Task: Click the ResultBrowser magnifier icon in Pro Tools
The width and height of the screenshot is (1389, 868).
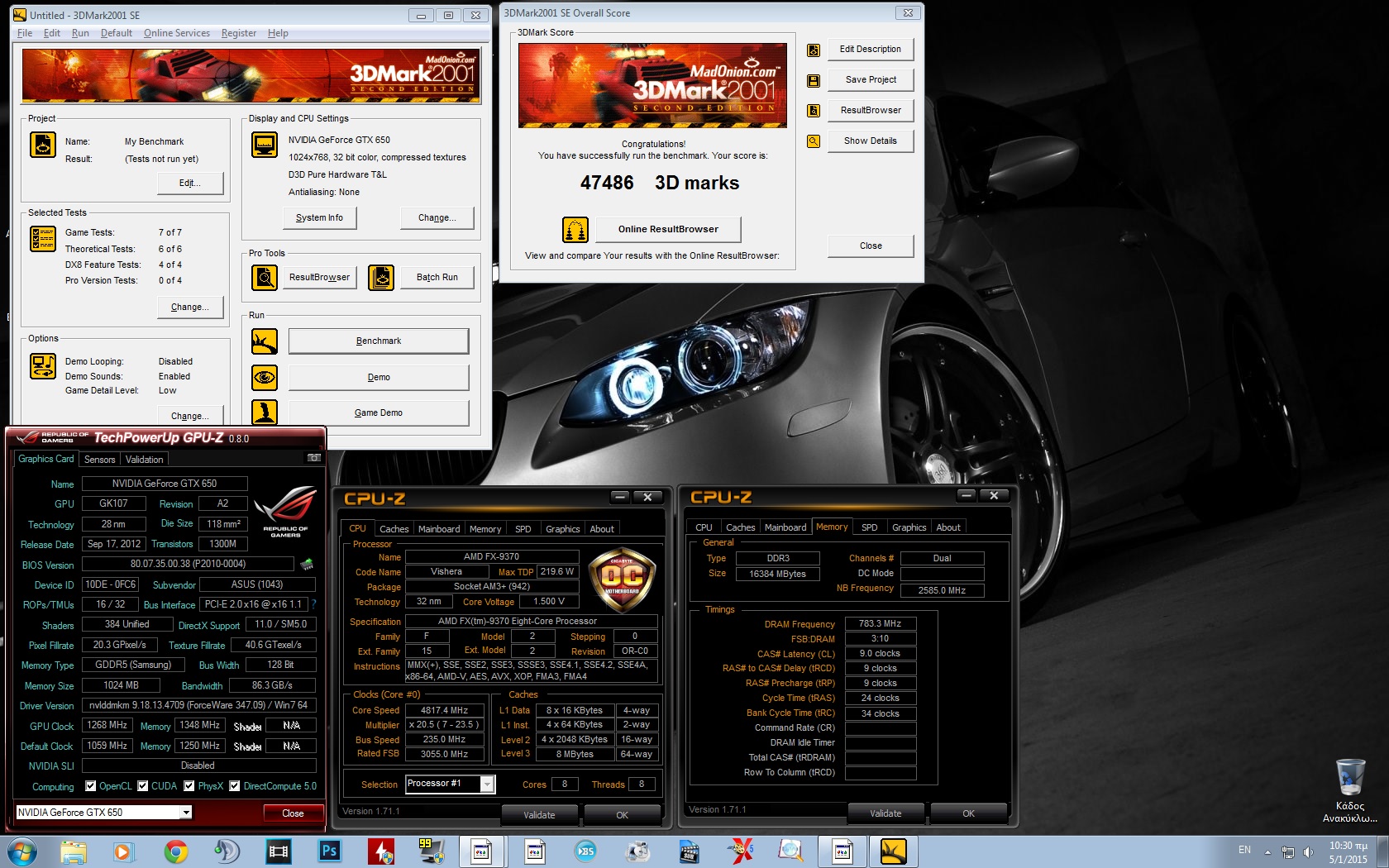Action: point(265,278)
